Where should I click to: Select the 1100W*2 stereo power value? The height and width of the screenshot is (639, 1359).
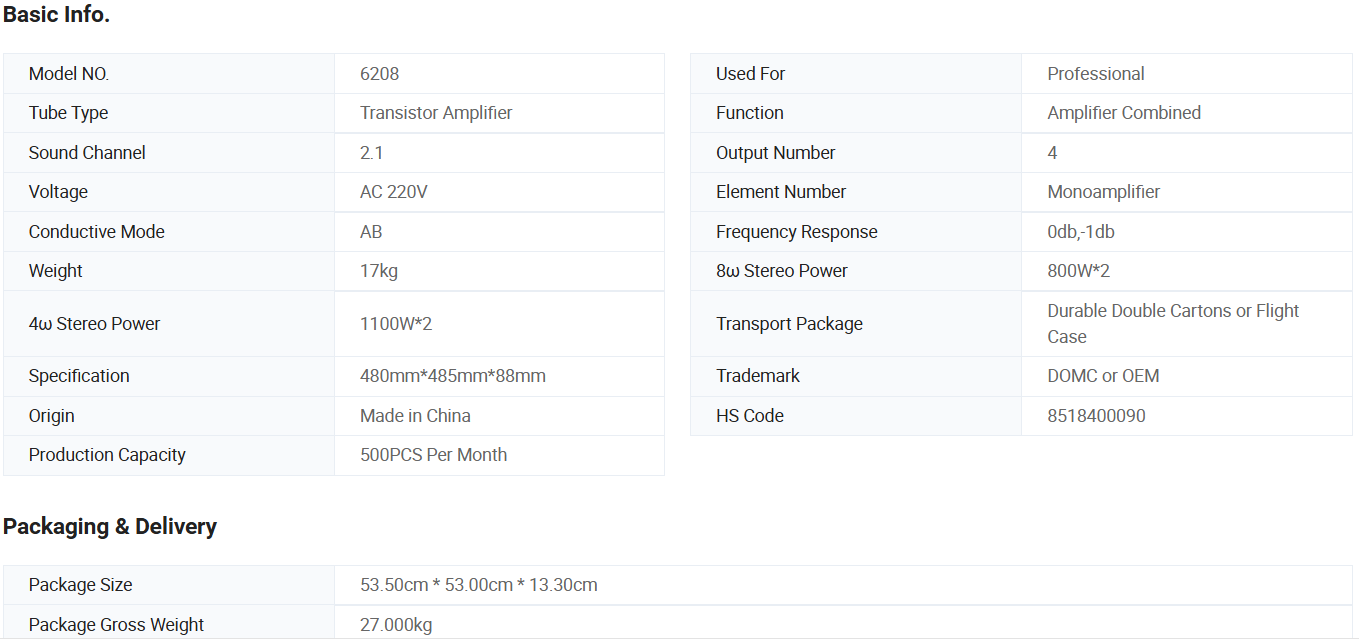click(396, 324)
